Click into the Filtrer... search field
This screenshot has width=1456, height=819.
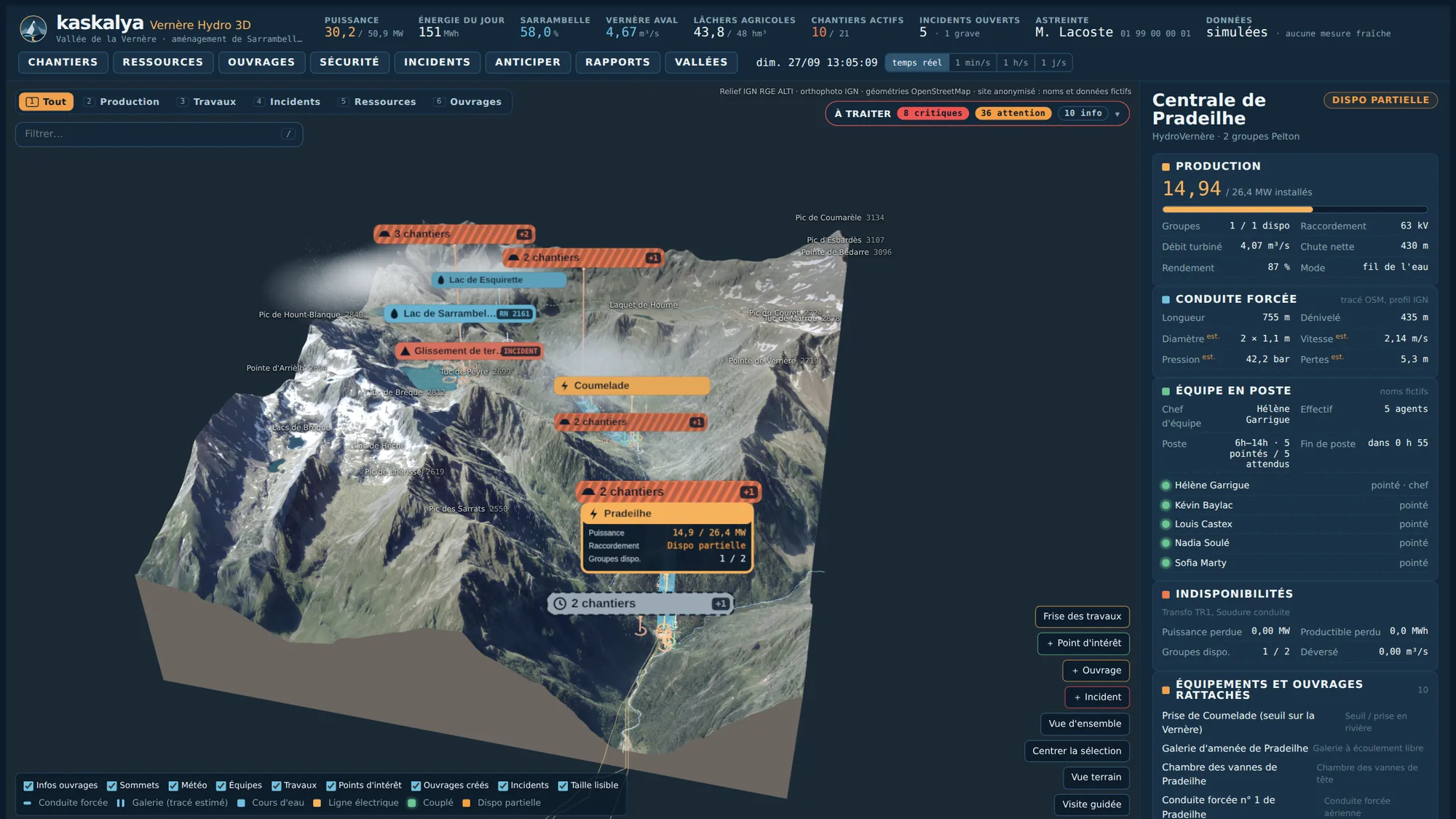pyautogui.click(x=159, y=134)
